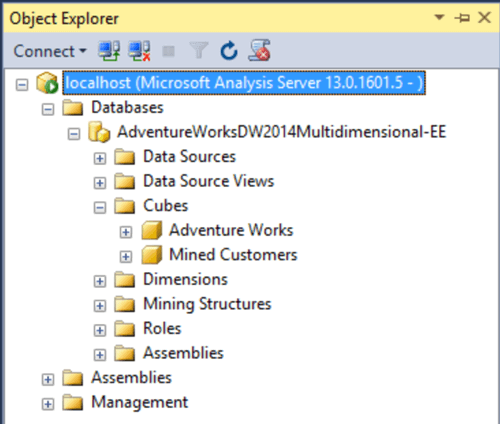
Task: Select the Cubes label
Action: point(165,206)
